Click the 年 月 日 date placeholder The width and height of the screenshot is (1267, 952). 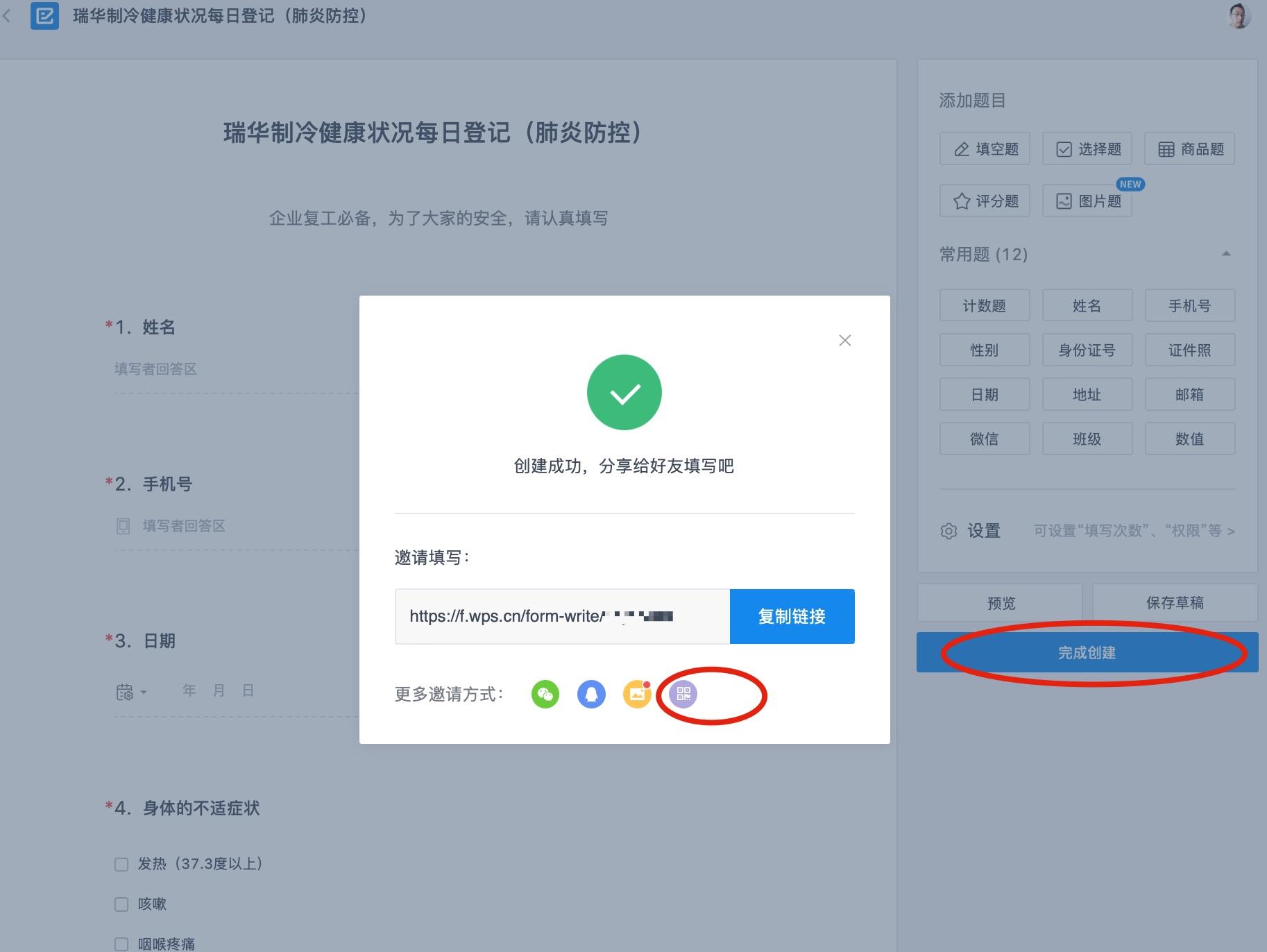click(218, 690)
